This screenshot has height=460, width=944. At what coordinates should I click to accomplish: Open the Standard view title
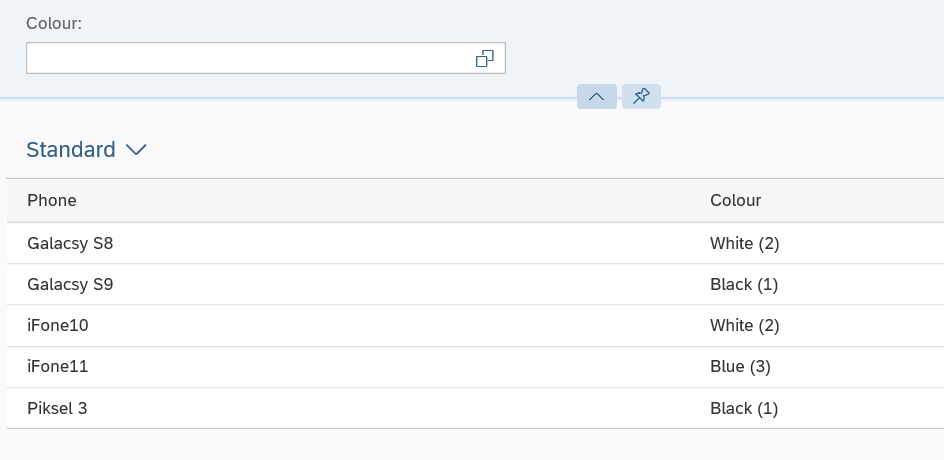71,149
